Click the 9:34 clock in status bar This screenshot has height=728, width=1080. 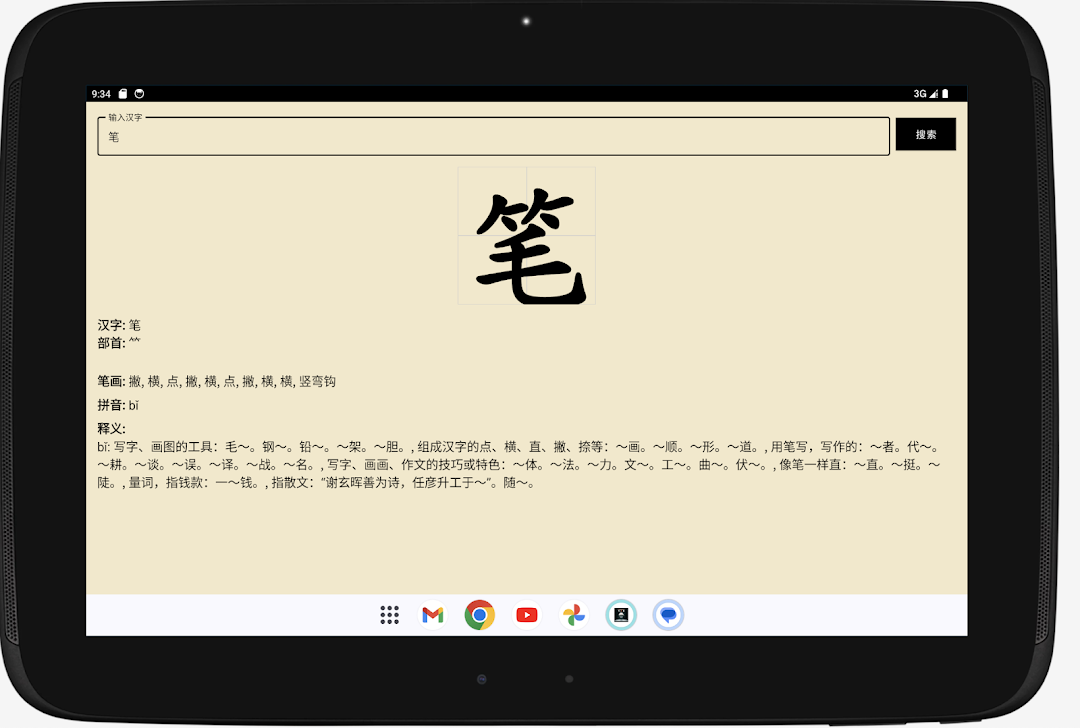pyautogui.click(x=101, y=94)
